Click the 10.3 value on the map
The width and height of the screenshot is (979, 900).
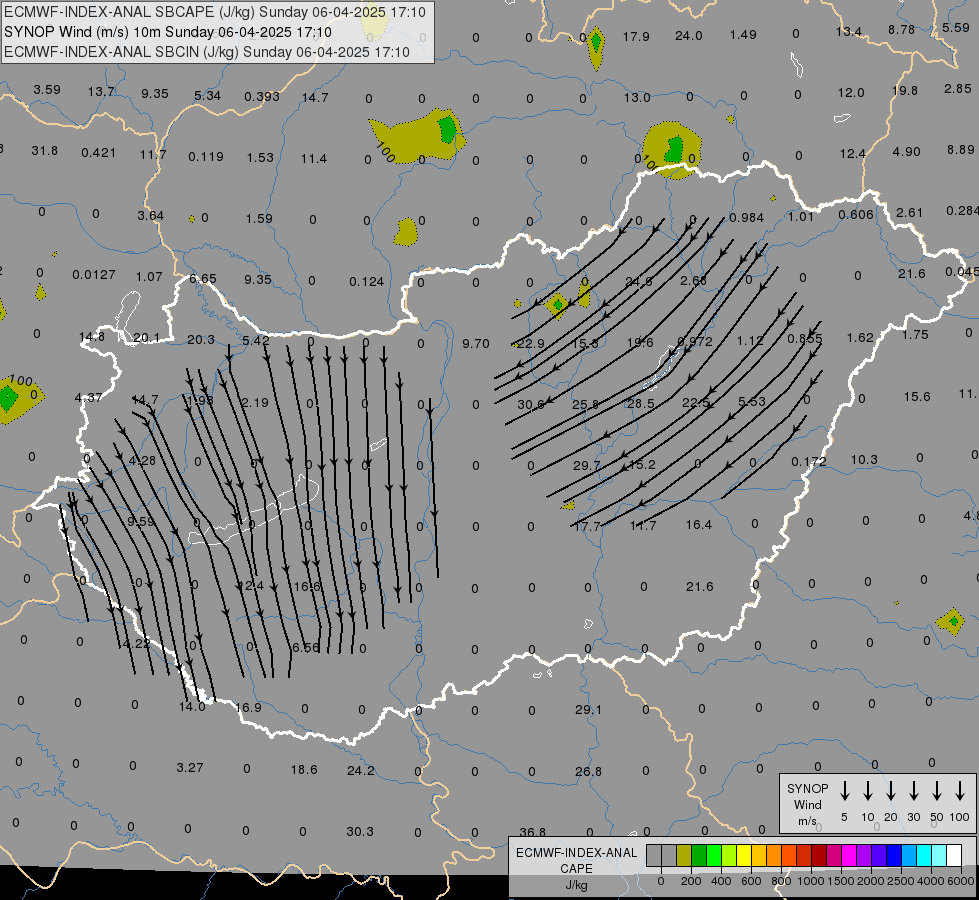[864, 460]
